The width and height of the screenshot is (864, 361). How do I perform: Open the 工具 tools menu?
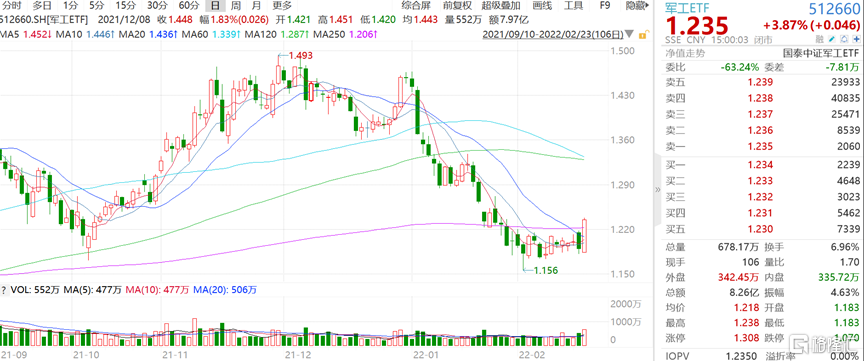574,7
